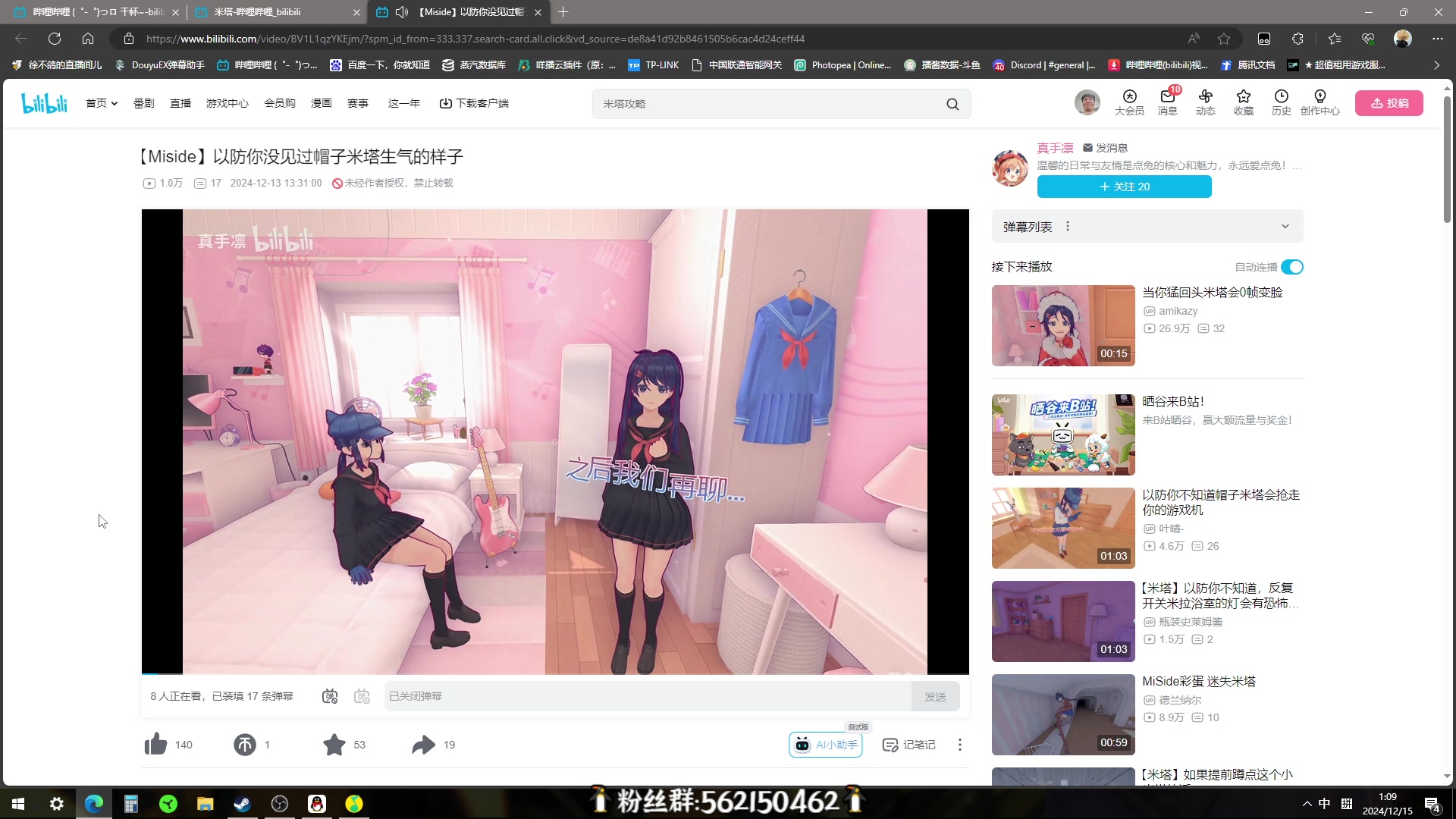Open the Photopea bookmark

click(843, 65)
